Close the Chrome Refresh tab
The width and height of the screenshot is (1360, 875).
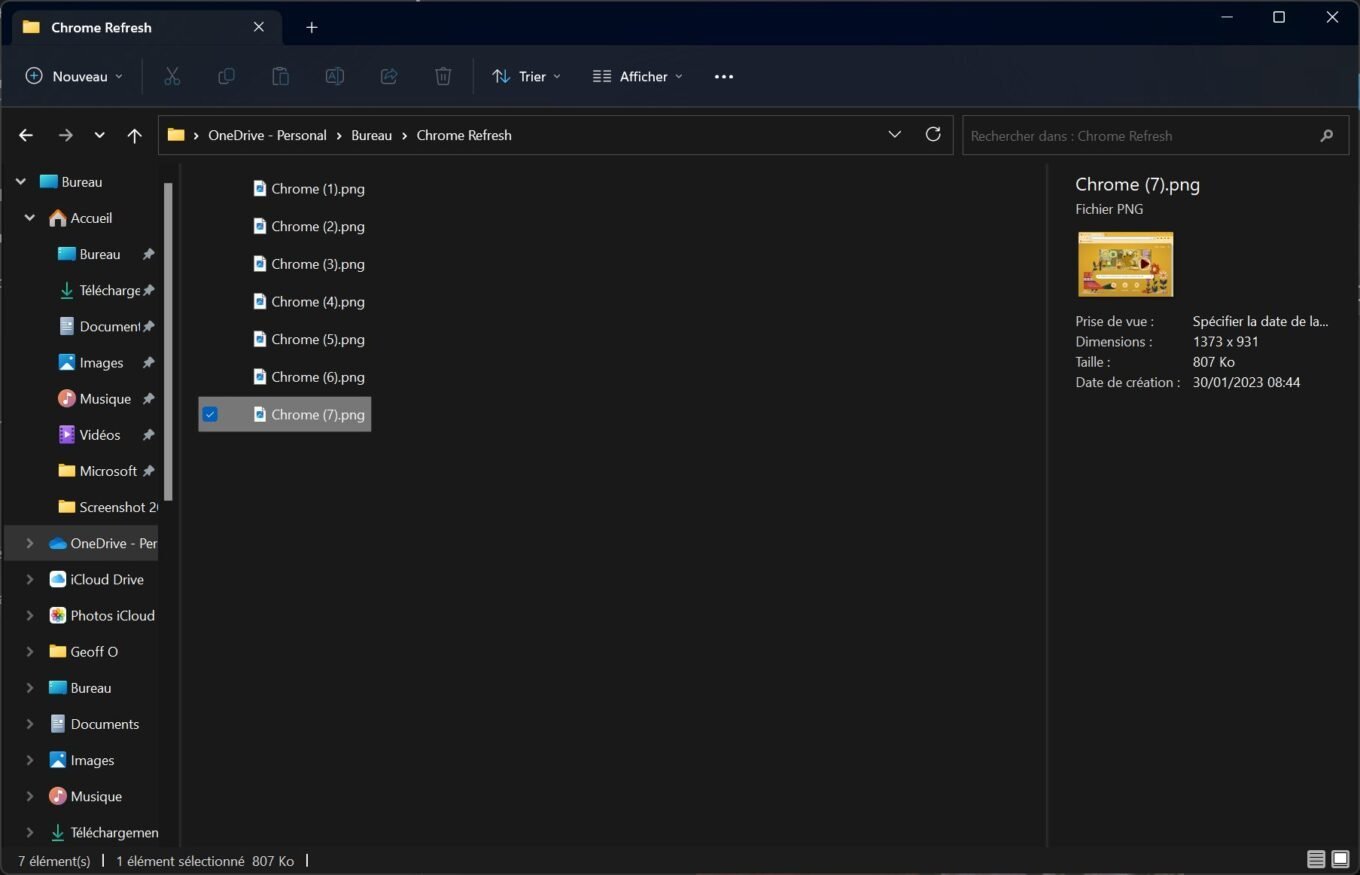259,27
